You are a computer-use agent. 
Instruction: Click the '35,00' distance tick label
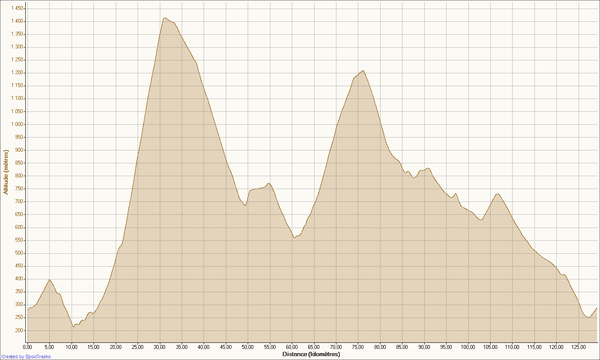tap(182, 347)
